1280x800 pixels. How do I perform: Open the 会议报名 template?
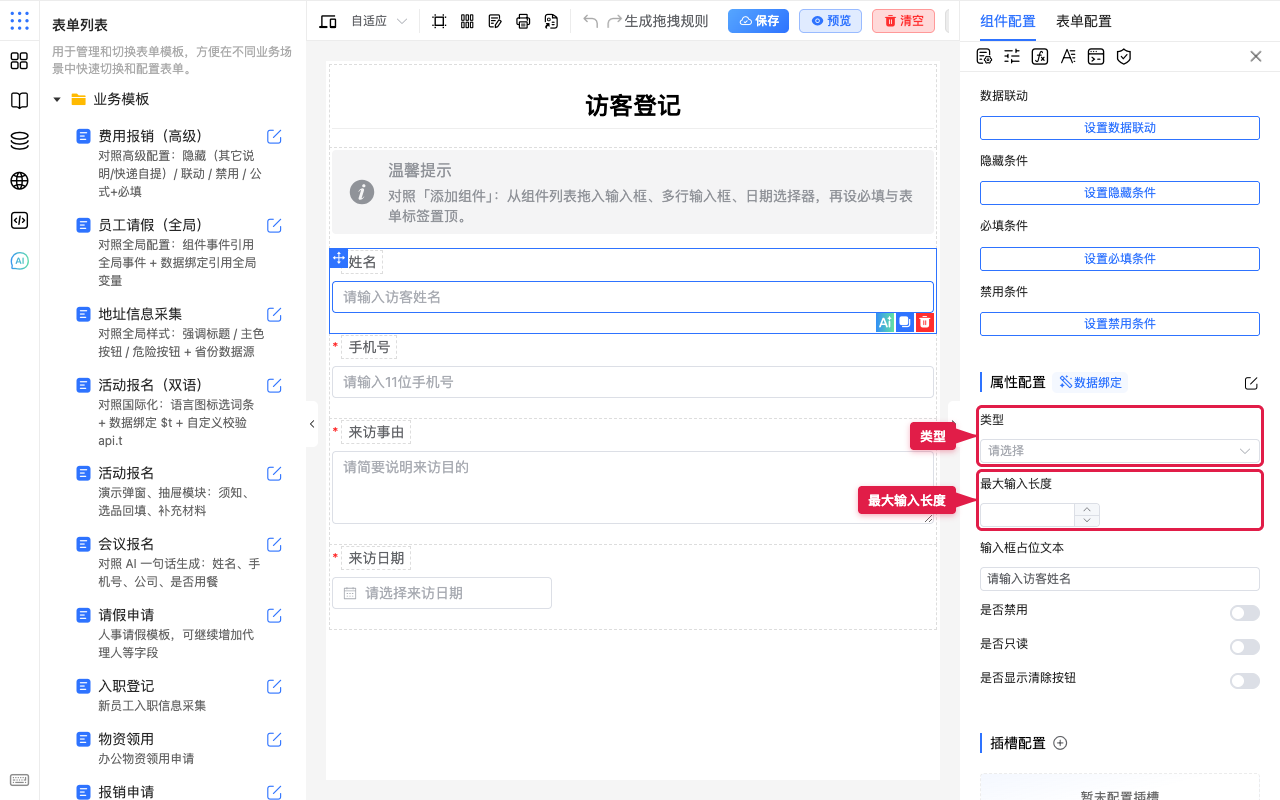pyautogui.click(x=126, y=544)
